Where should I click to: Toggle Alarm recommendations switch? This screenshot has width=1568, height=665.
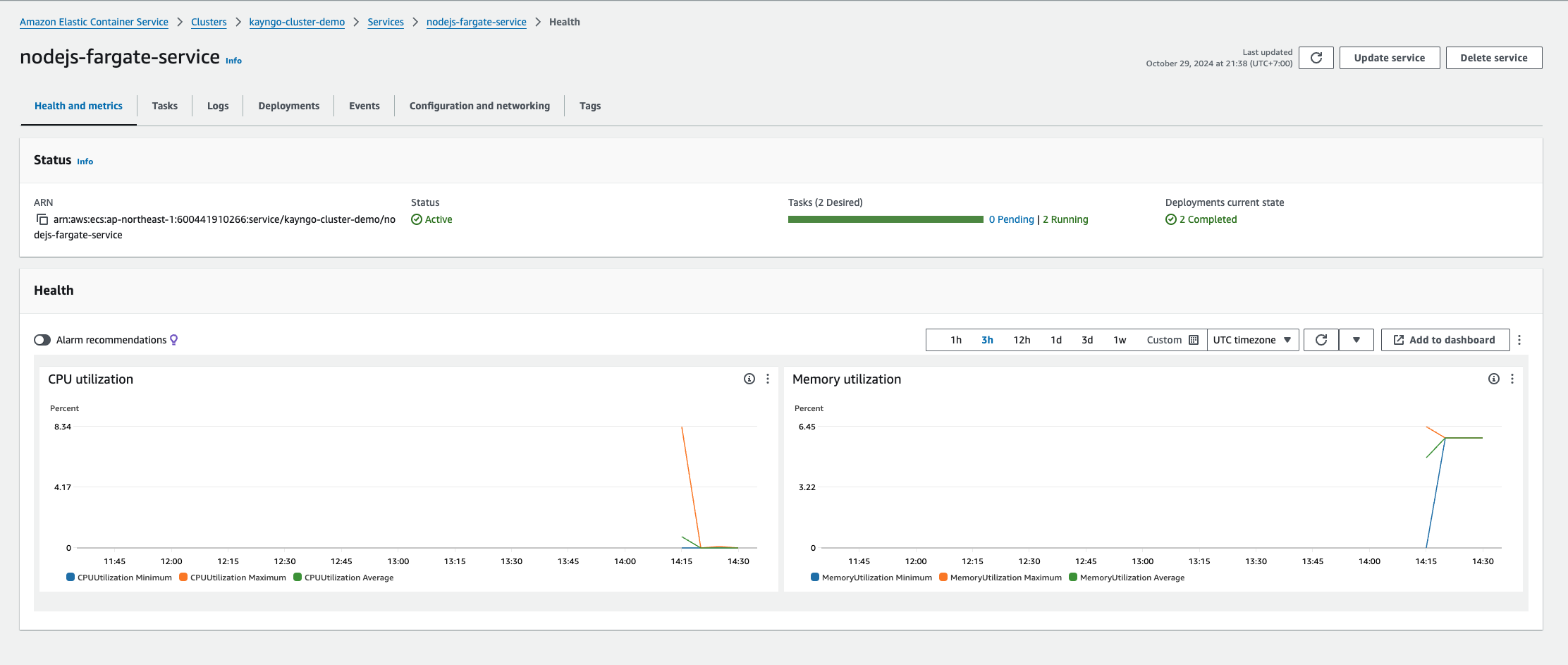(x=42, y=340)
